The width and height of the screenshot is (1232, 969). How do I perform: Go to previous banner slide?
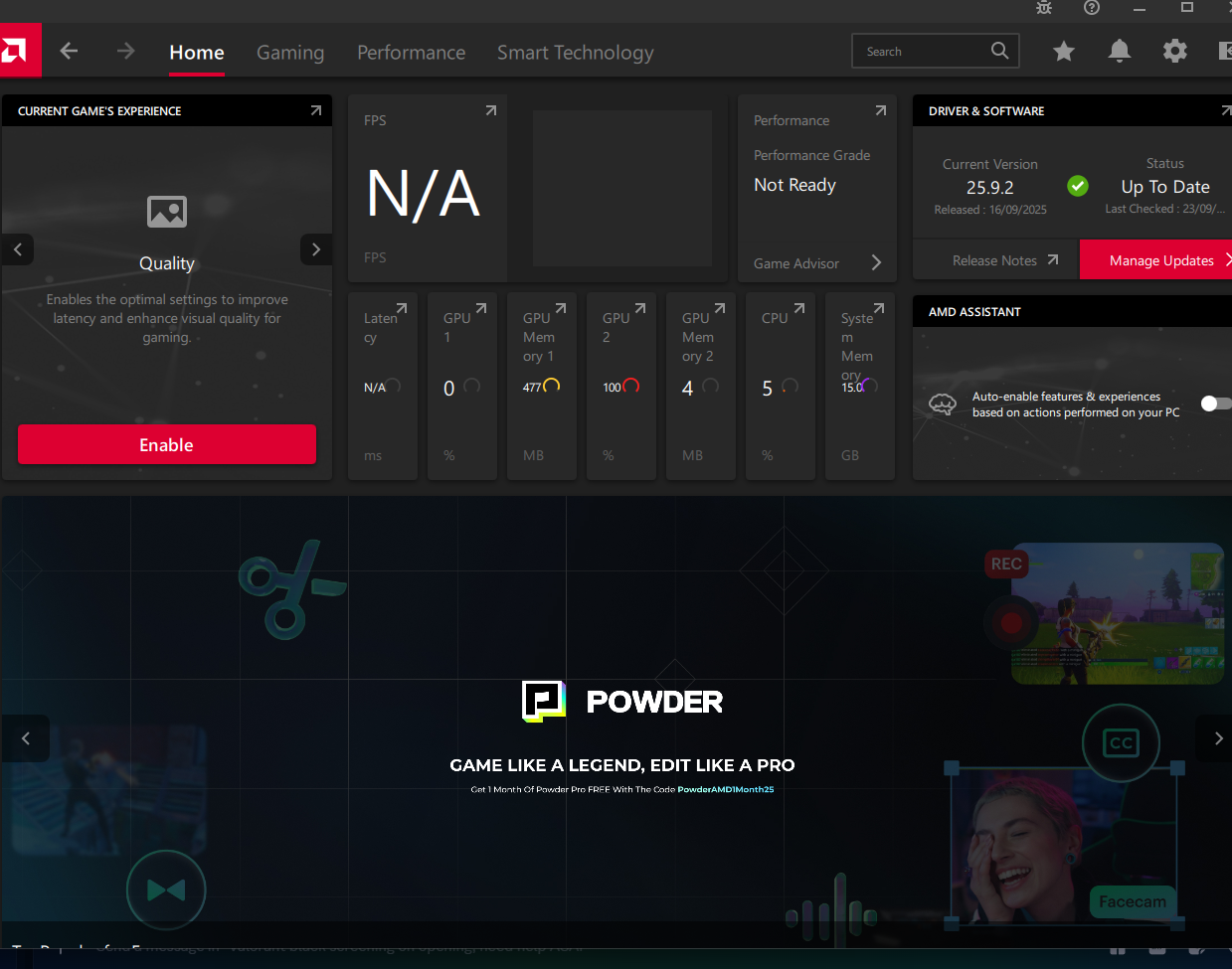[x=26, y=738]
